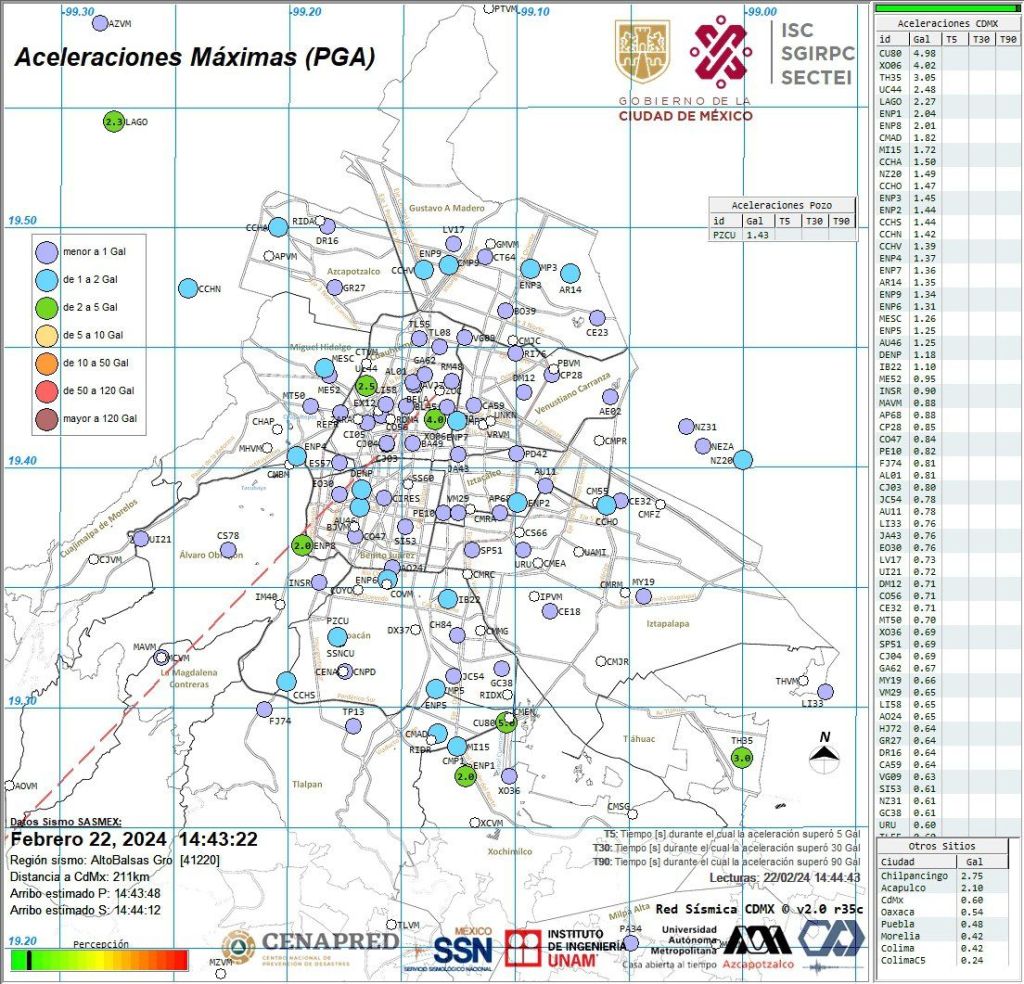Viewport: 1024px width, 984px height.
Task: Click the CS78 station marker
Action: 228,549
